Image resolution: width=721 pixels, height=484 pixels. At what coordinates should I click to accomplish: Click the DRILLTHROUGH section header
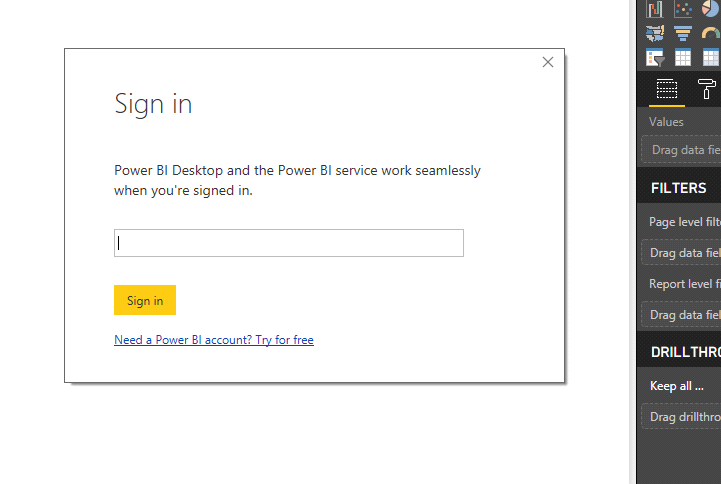[686, 352]
